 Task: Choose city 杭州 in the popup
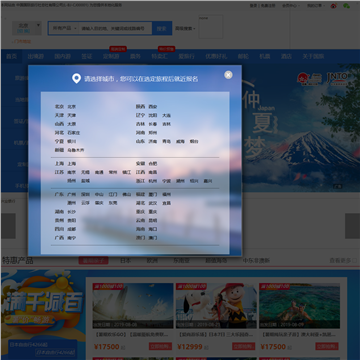pos(153,181)
